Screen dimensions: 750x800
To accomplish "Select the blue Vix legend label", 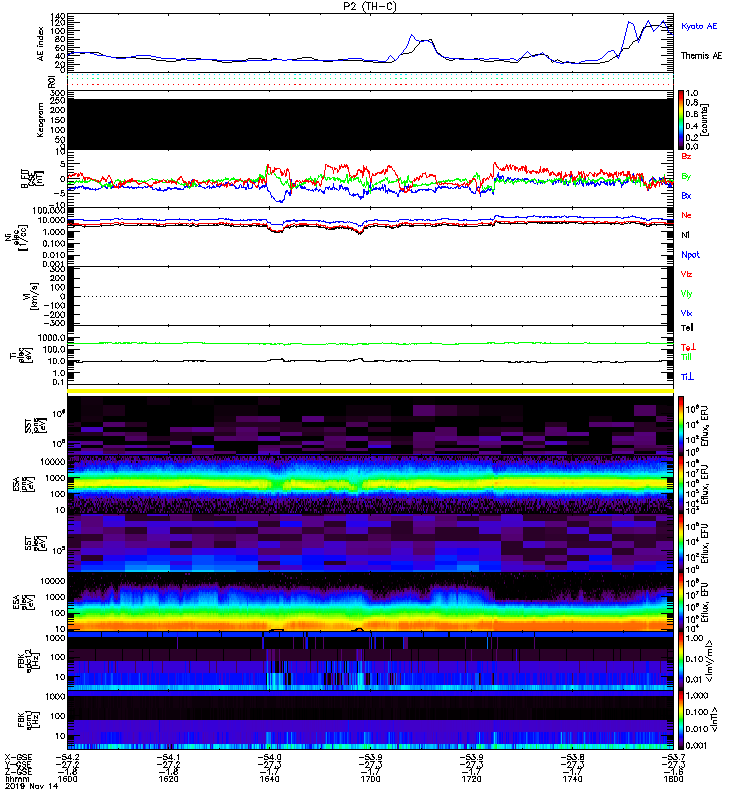I will point(686,313).
